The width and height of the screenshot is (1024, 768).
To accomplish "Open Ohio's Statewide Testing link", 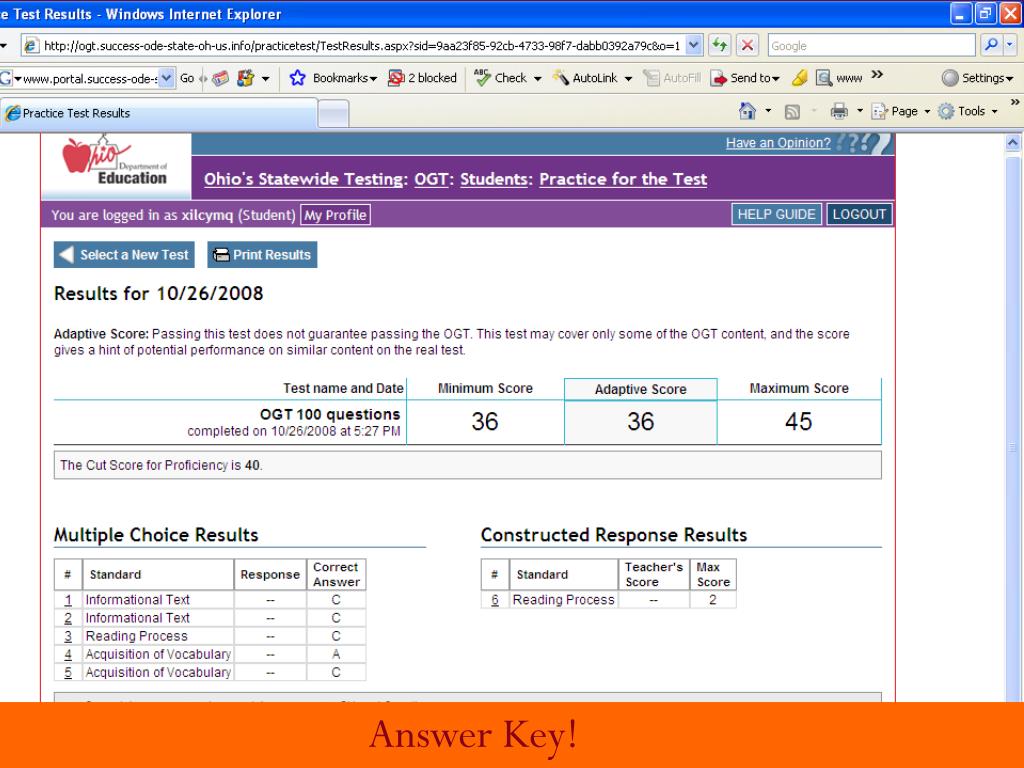I will coord(304,179).
